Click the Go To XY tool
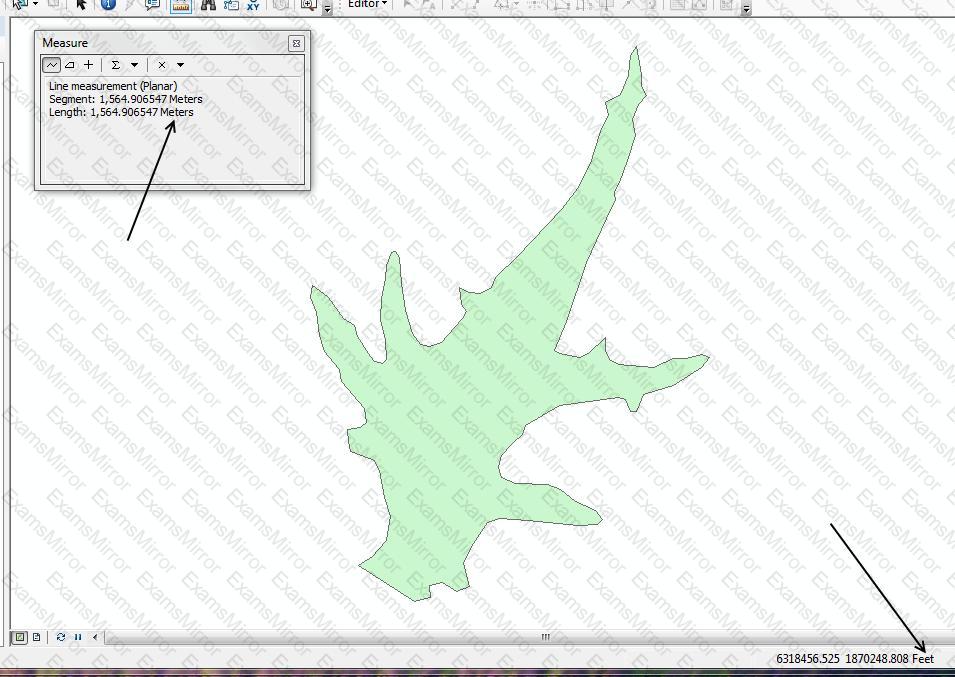The height and width of the screenshot is (677, 955). point(253,5)
